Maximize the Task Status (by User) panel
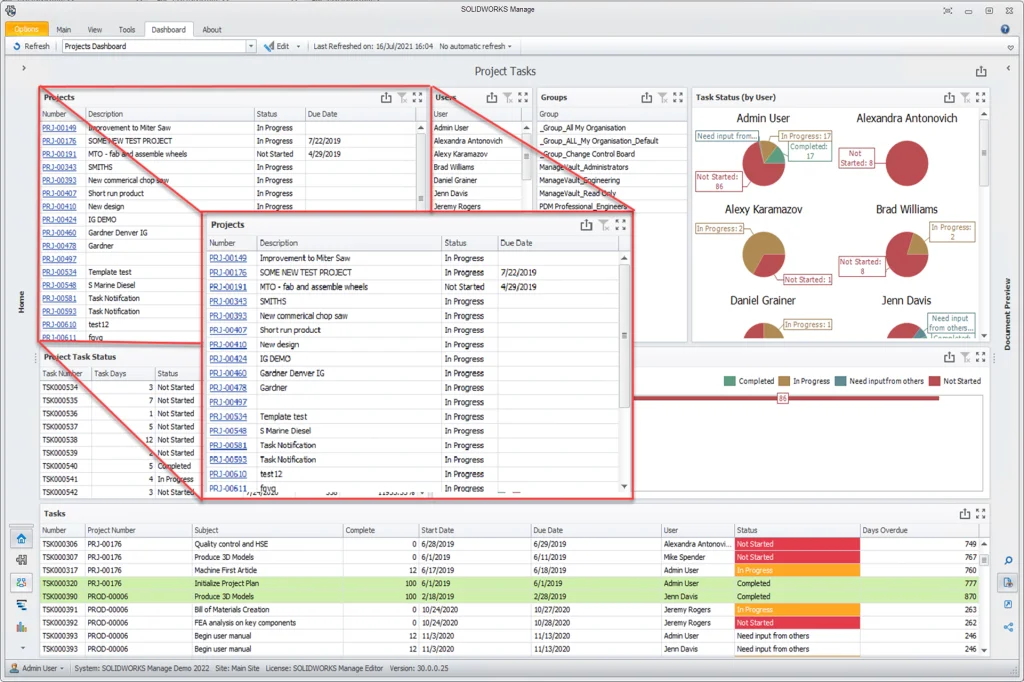This screenshot has width=1024, height=682. coord(981,98)
